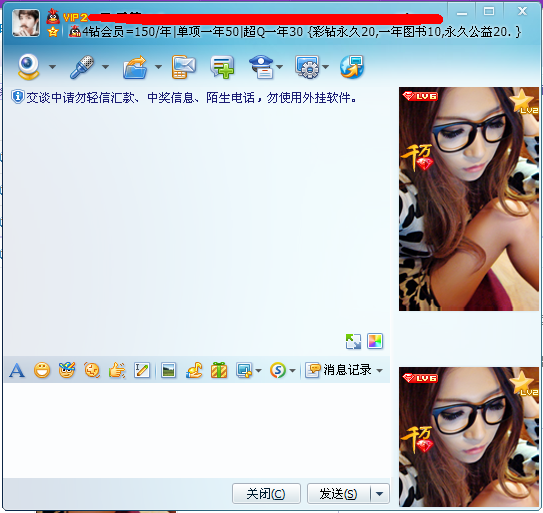Open 消息记录 message history

pyautogui.click(x=339, y=370)
